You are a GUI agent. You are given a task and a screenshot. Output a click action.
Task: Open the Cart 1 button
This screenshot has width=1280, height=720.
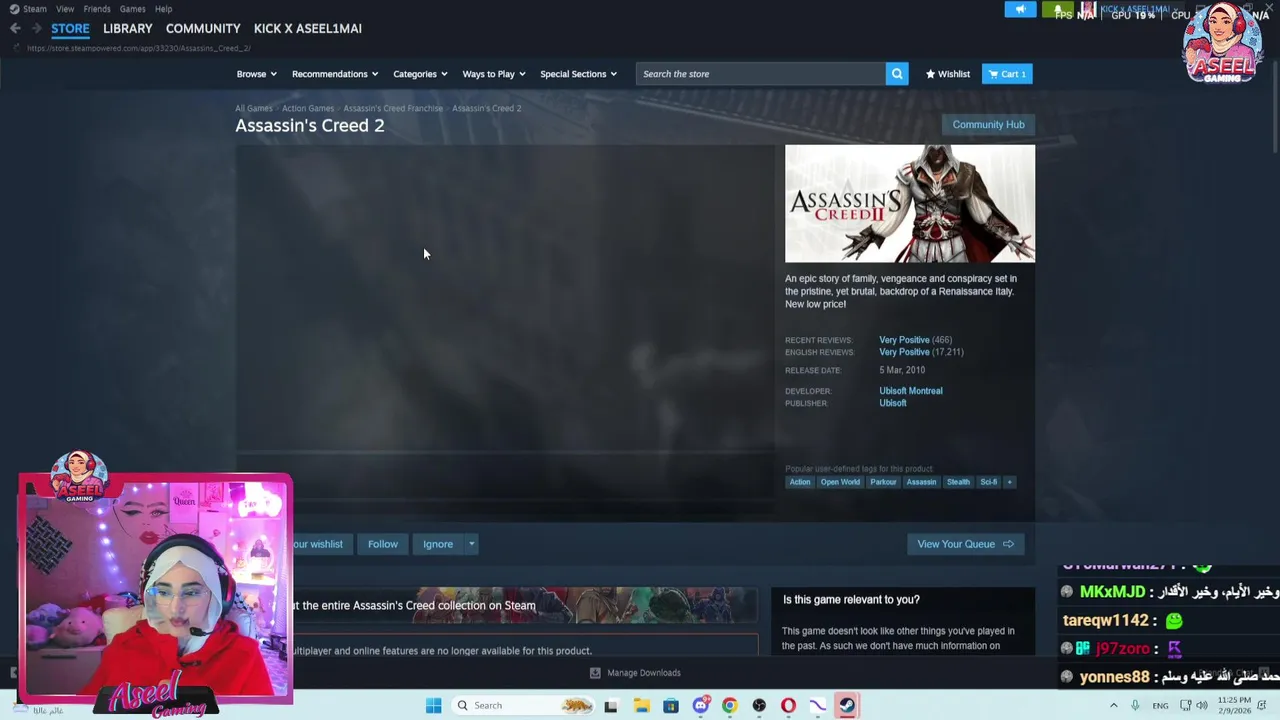[1007, 74]
